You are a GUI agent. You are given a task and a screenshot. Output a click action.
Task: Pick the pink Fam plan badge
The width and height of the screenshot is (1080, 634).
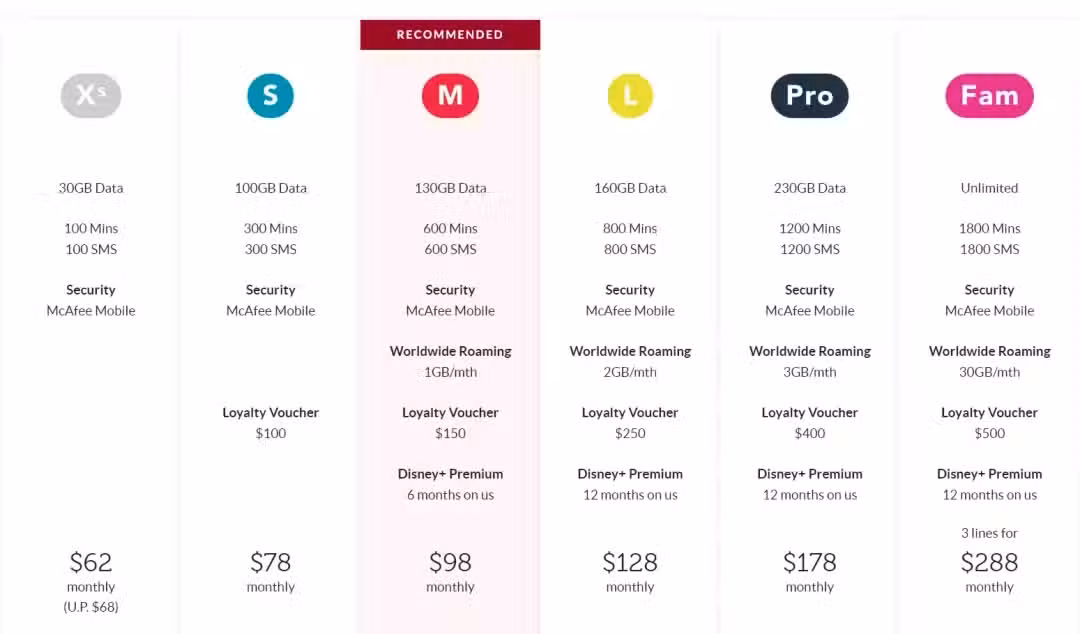click(x=989, y=95)
